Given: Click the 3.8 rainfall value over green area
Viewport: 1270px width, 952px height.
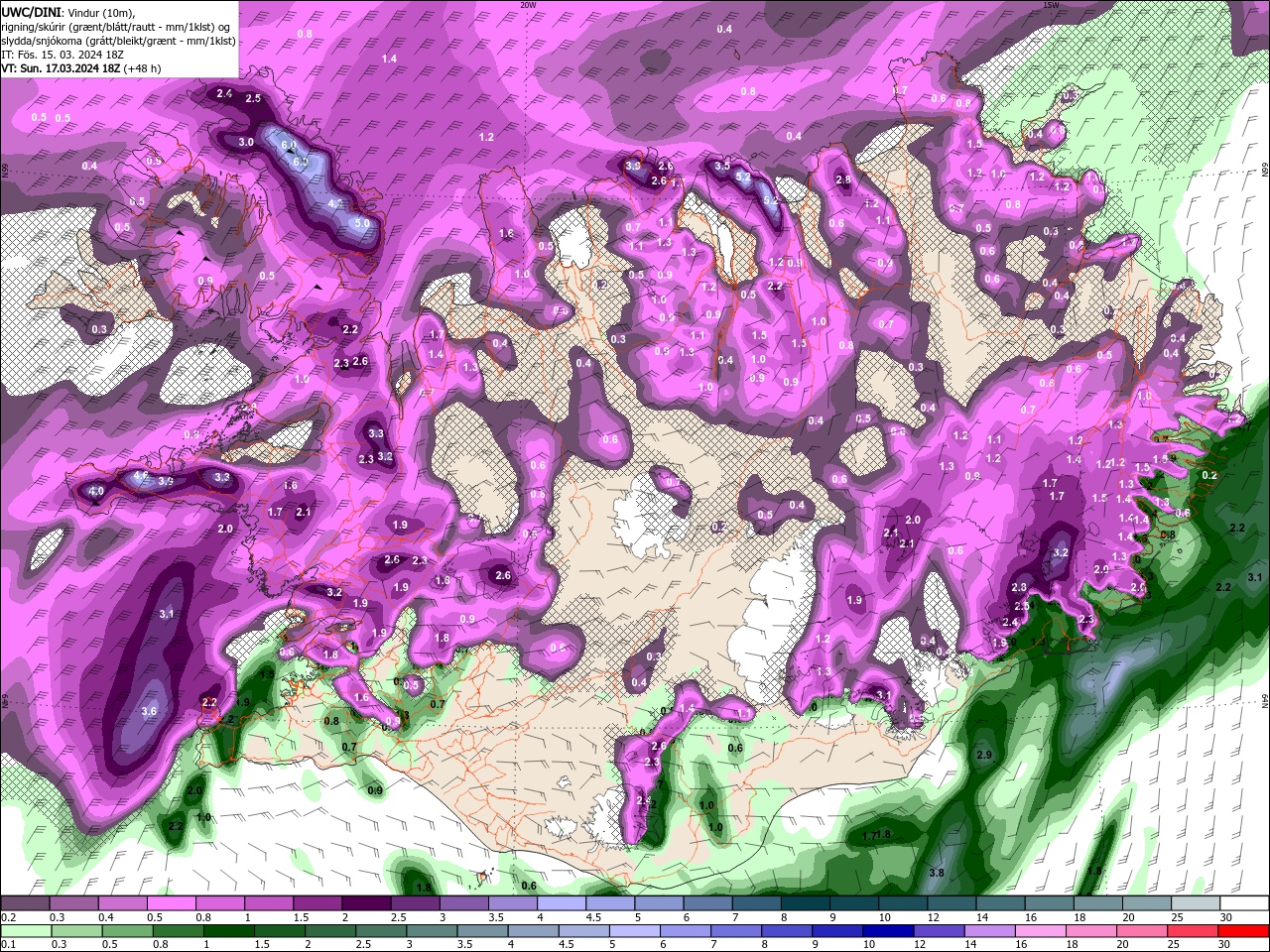Looking at the screenshot, I should click(937, 873).
